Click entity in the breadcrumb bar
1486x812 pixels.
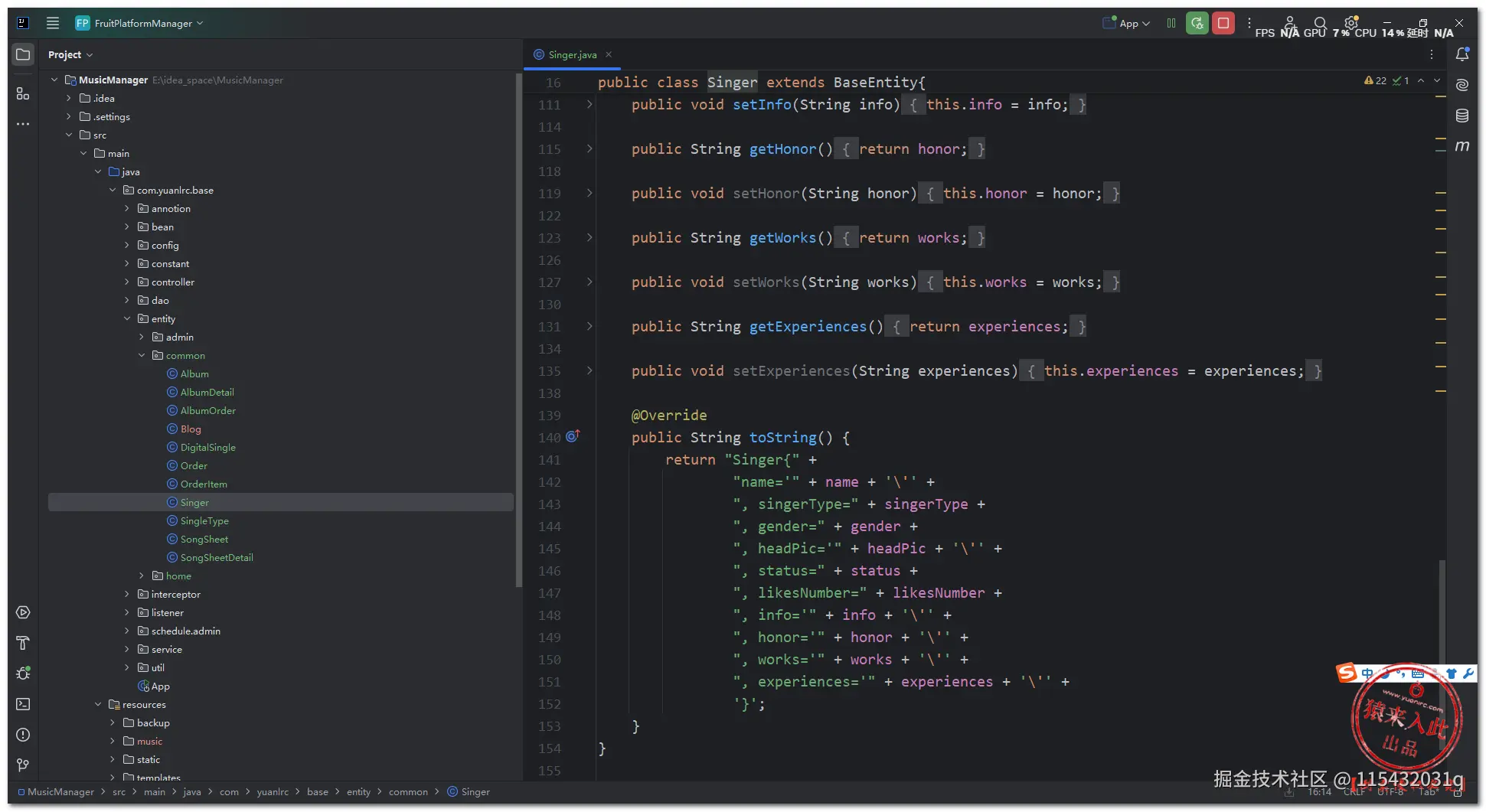[x=358, y=791]
